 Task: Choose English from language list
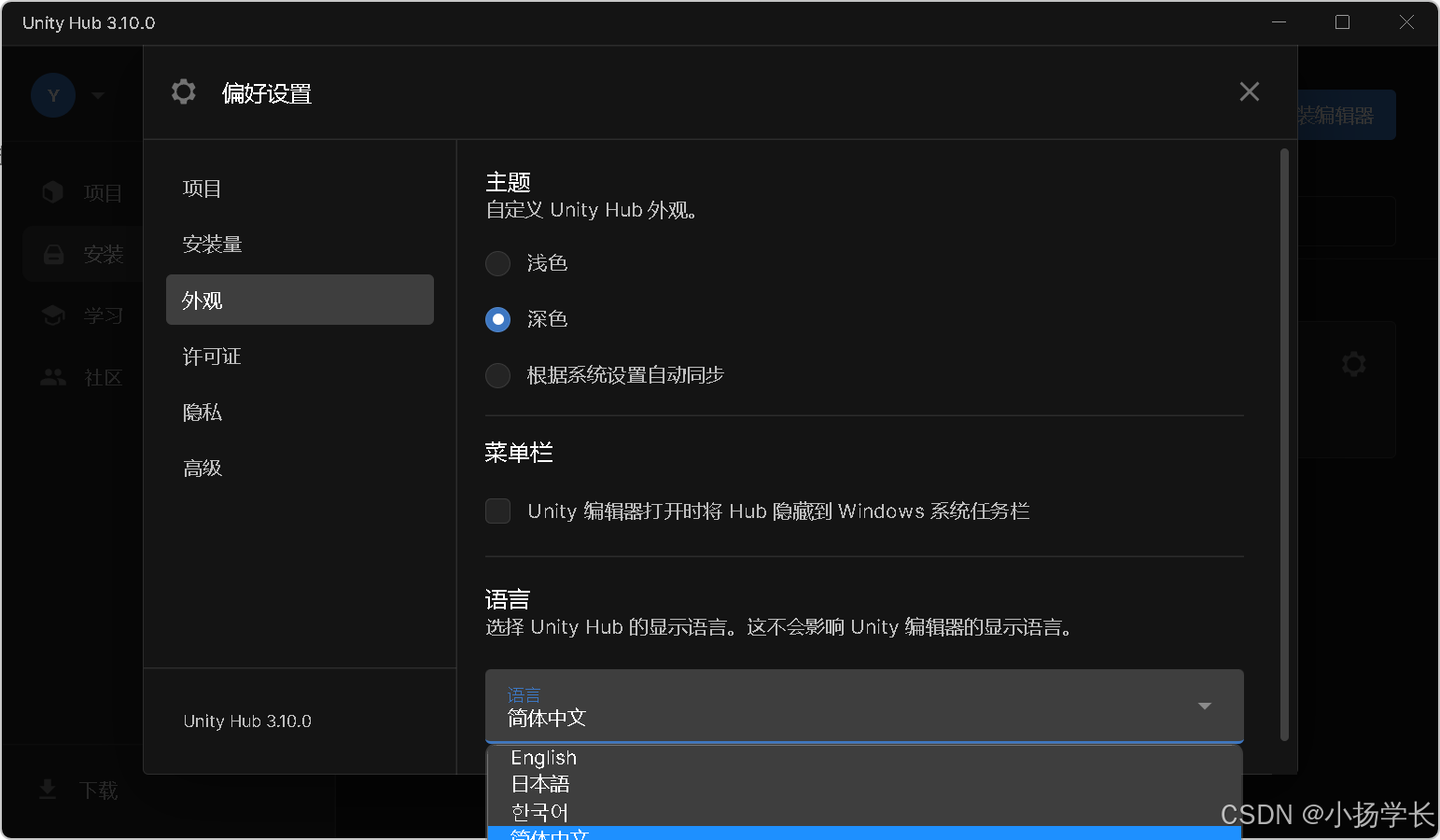tap(864, 758)
